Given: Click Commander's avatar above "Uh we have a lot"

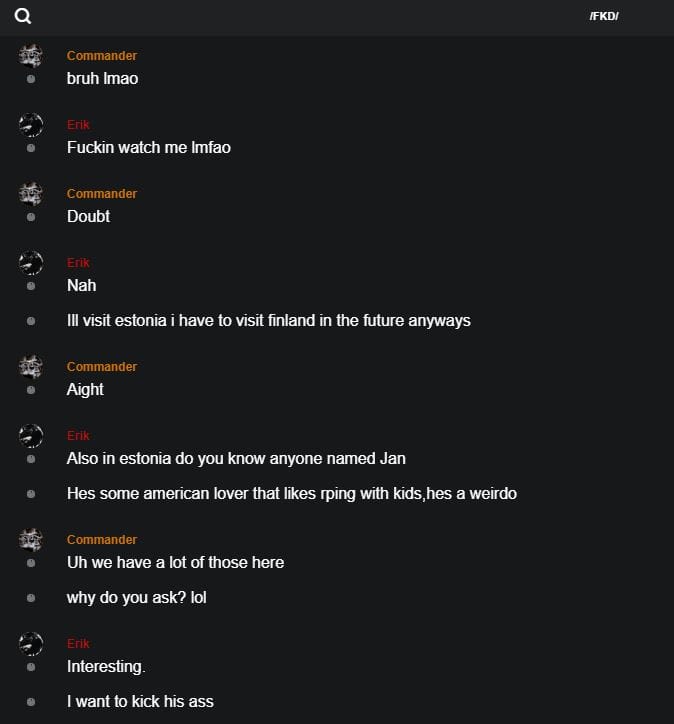Looking at the screenshot, I should (31, 539).
